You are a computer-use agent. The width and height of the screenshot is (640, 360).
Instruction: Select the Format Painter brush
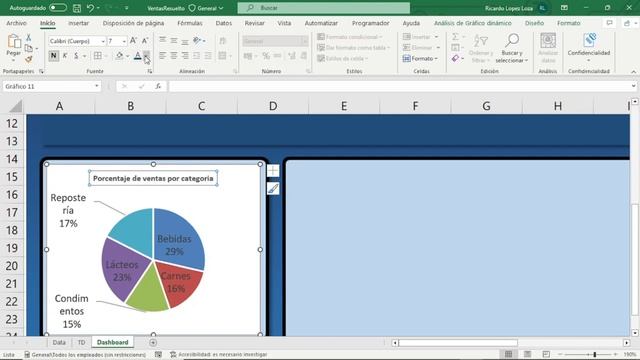coord(29,59)
